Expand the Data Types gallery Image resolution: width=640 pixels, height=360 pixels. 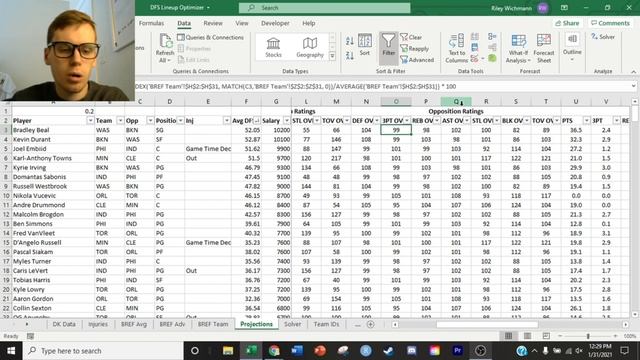(x=332, y=56)
